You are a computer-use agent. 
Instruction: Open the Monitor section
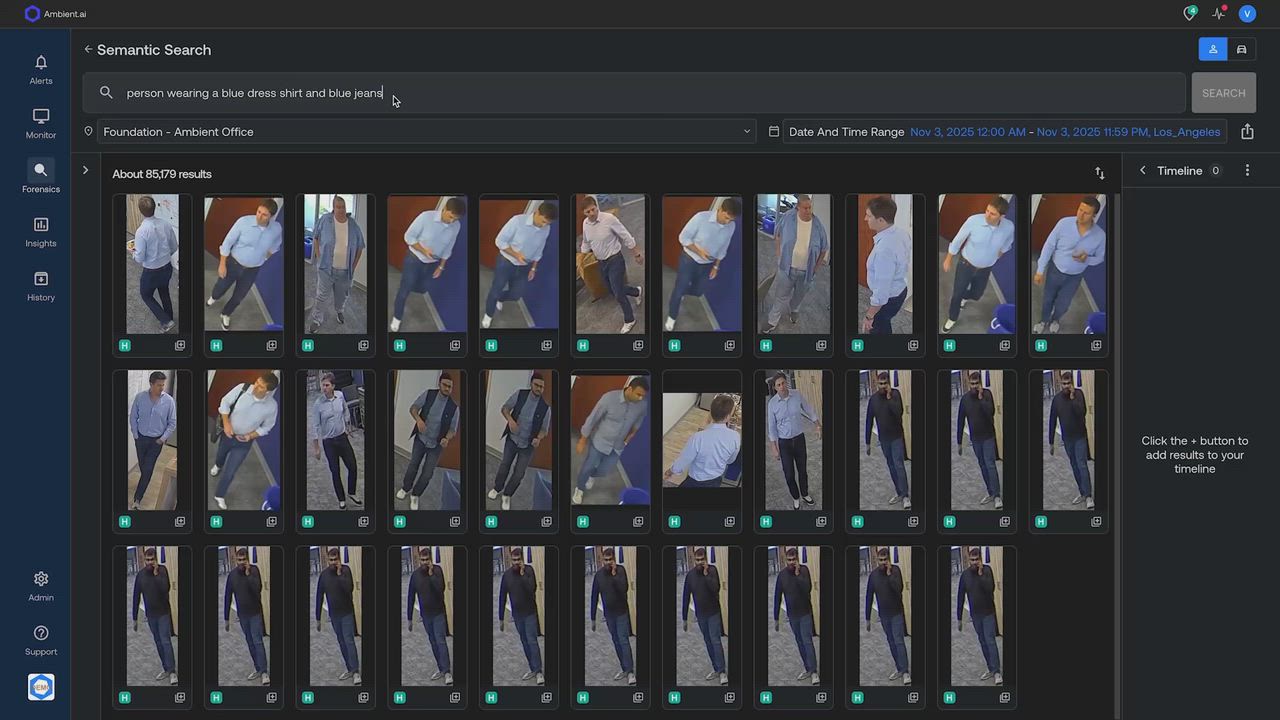[x=41, y=123]
